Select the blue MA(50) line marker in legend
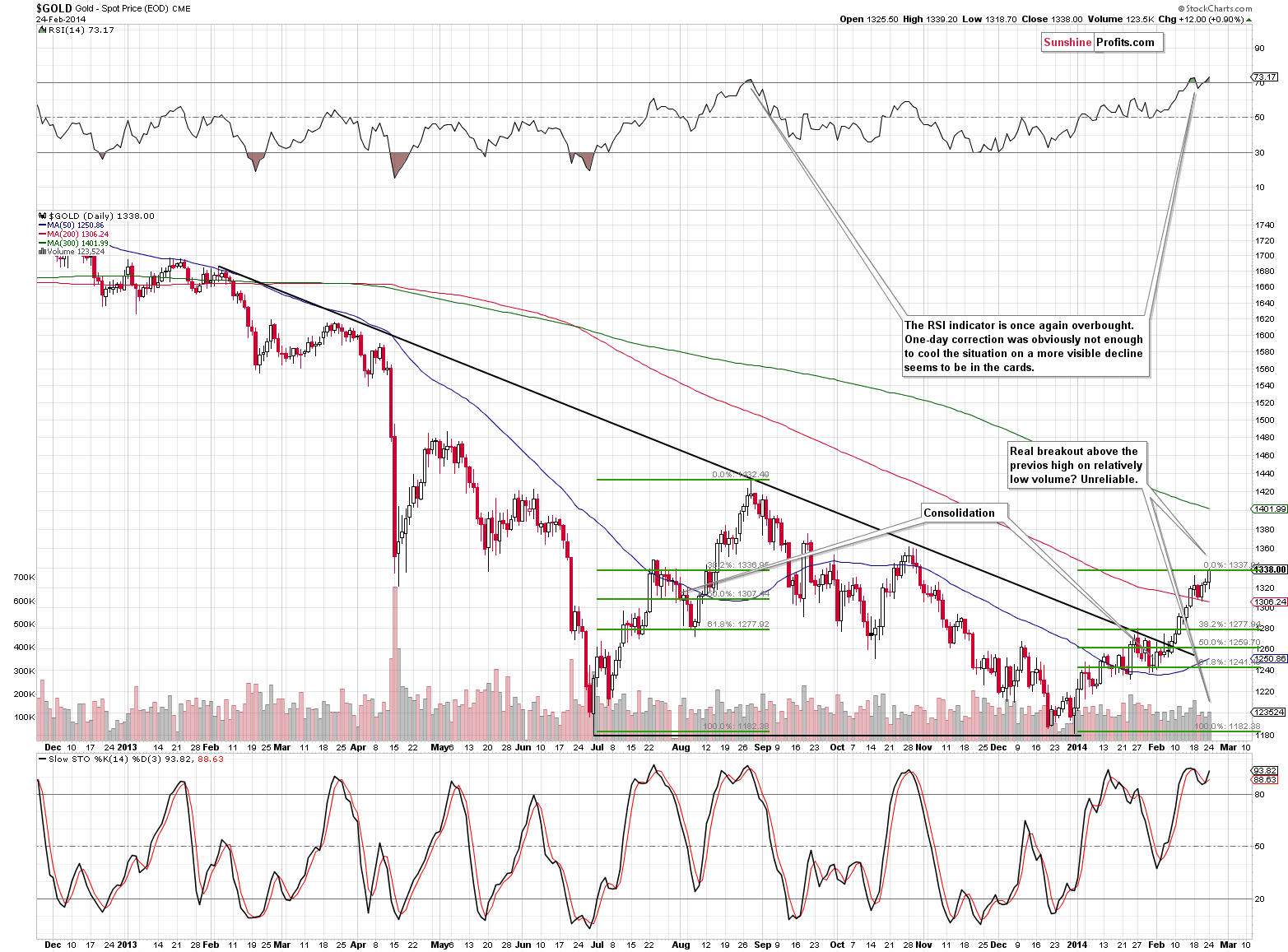Screen dimensions: 1288x952 (43, 225)
